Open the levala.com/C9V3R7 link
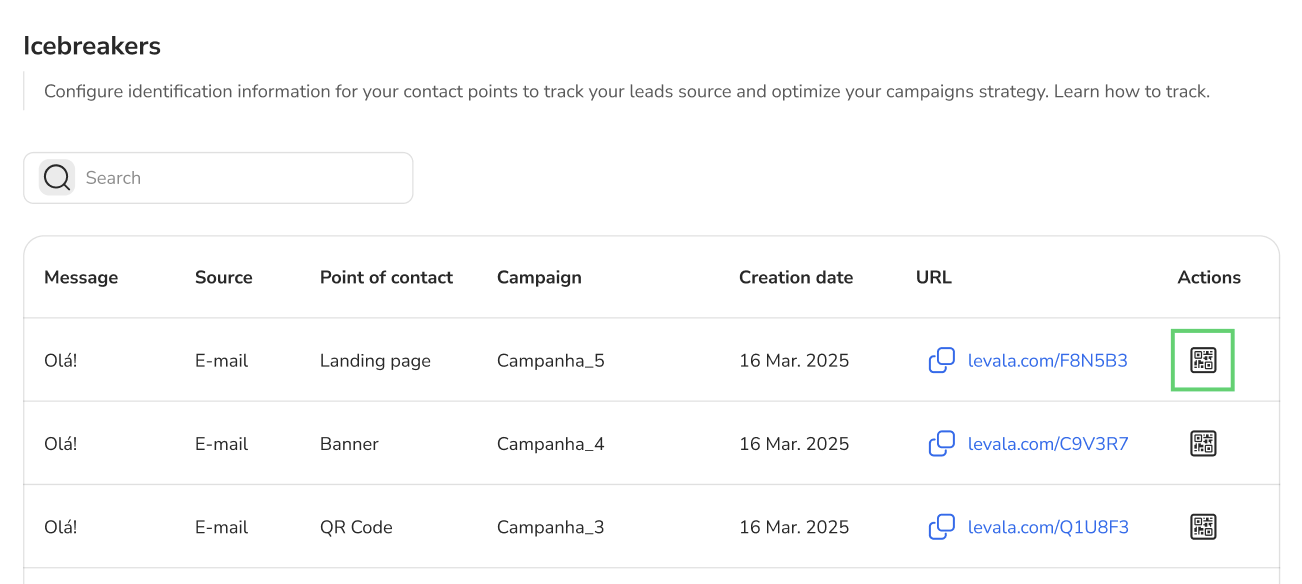This screenshot has width=1302, height=584. (x=1047, y=444)
